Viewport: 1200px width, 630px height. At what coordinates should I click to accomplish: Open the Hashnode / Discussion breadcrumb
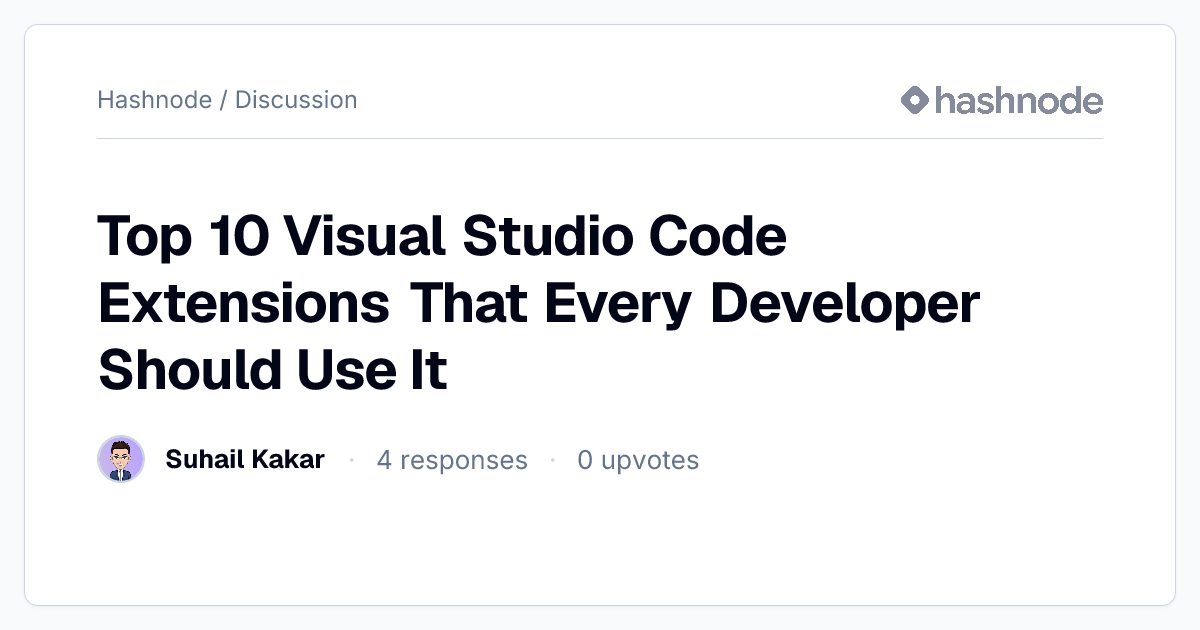(x=227, y=100)
